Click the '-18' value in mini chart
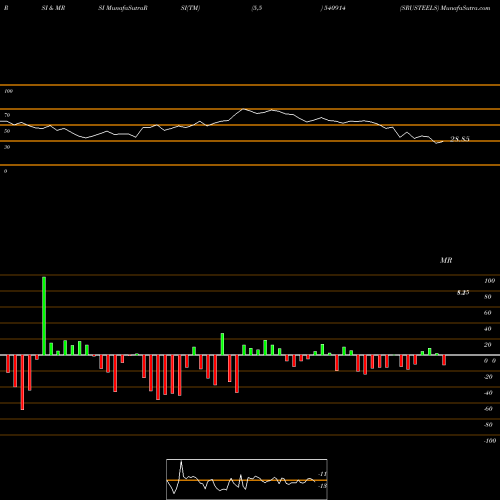The height and width of the screenshot is (500, 500). 323,486
